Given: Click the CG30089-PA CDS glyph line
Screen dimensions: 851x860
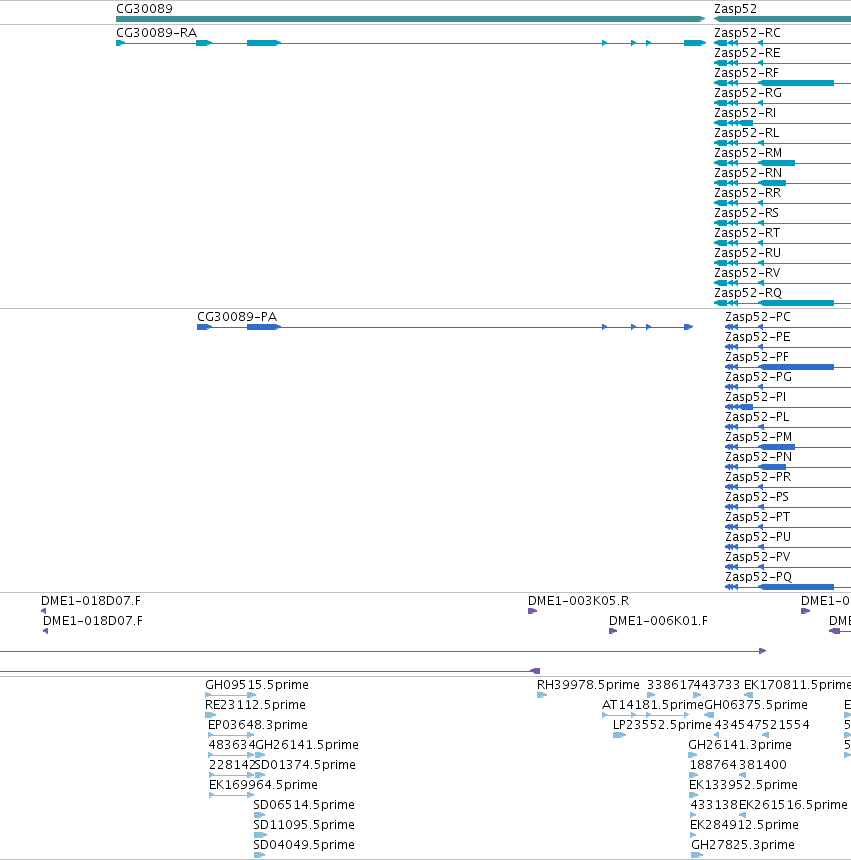Looking at the screenshot, I should tap(445, 327).
